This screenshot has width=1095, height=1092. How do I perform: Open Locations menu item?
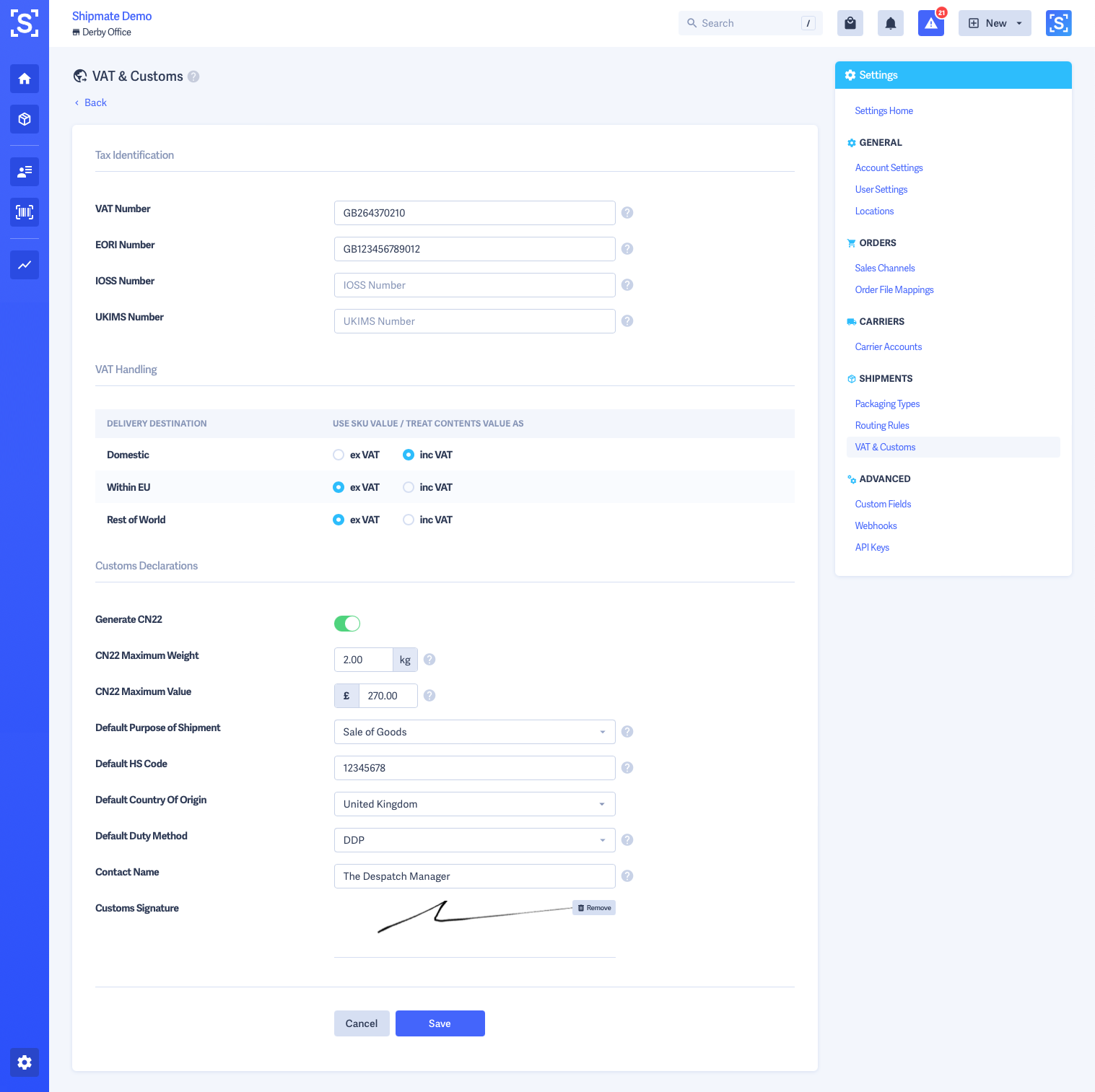[x=874, y=211]
